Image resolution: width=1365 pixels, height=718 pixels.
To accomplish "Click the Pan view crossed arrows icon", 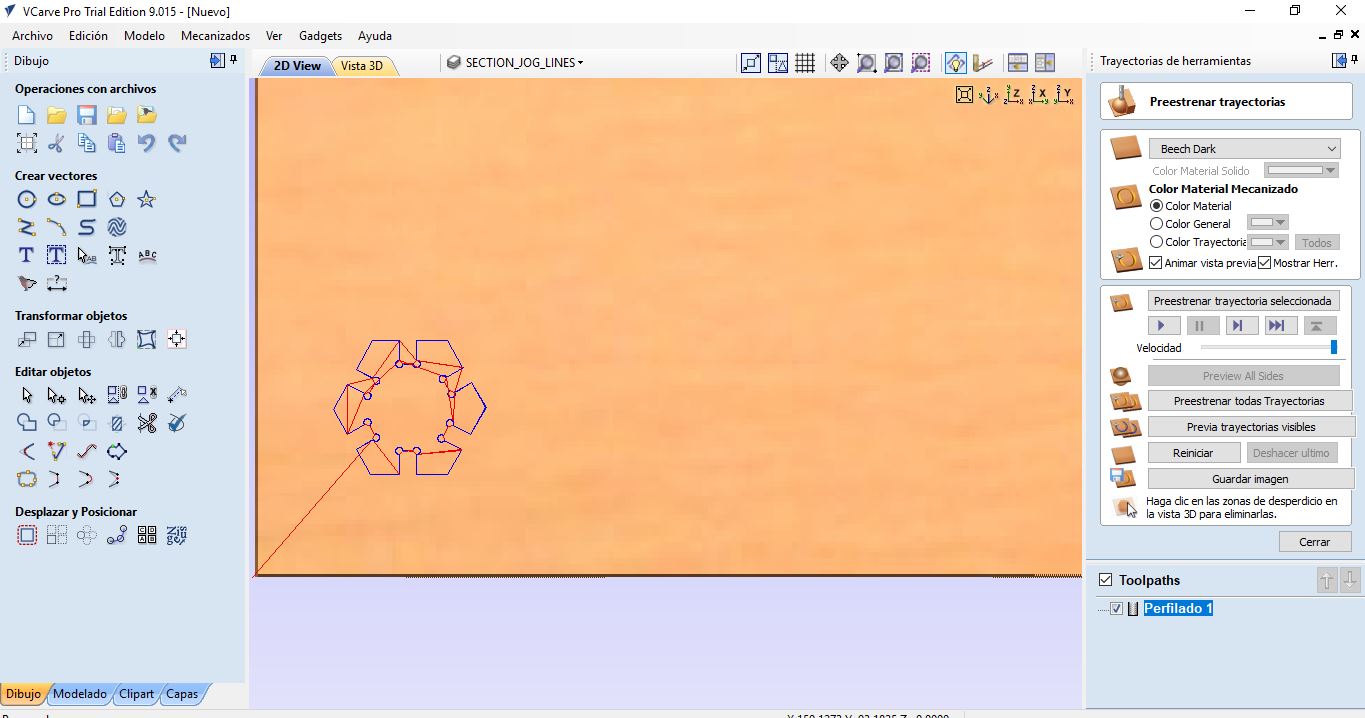I will [839, 63].
